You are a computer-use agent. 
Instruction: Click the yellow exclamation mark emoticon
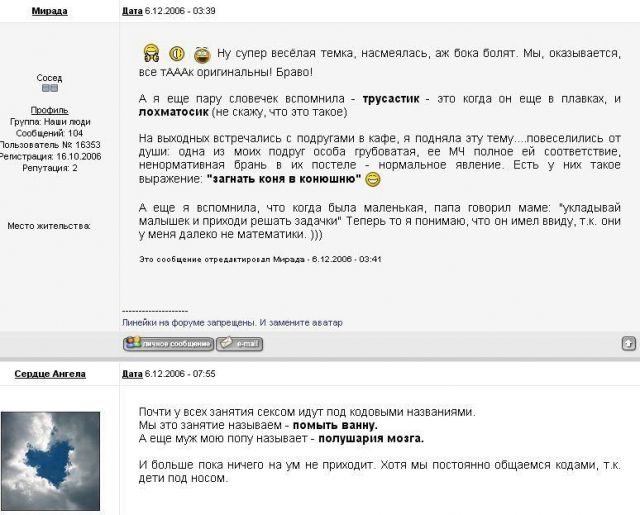click(x=177, y=53)
